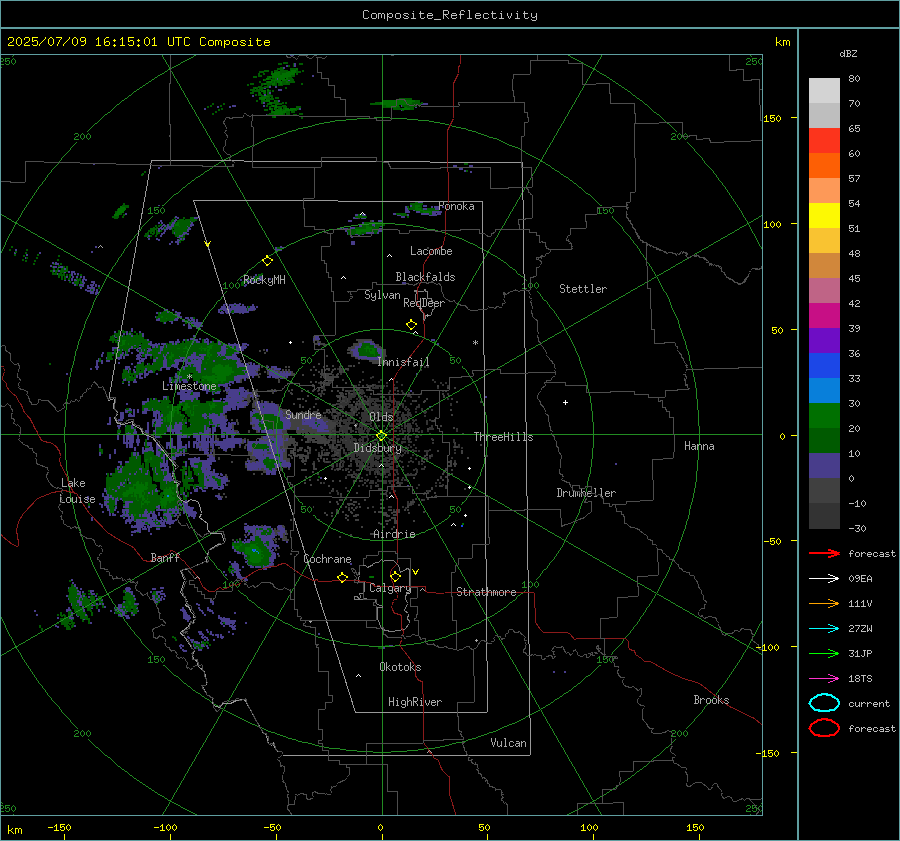Image resolution: width=900 pixels, height=841 pixels.
Task: Click the strongest echo cell near Banff
Action: tap(255, 550)
